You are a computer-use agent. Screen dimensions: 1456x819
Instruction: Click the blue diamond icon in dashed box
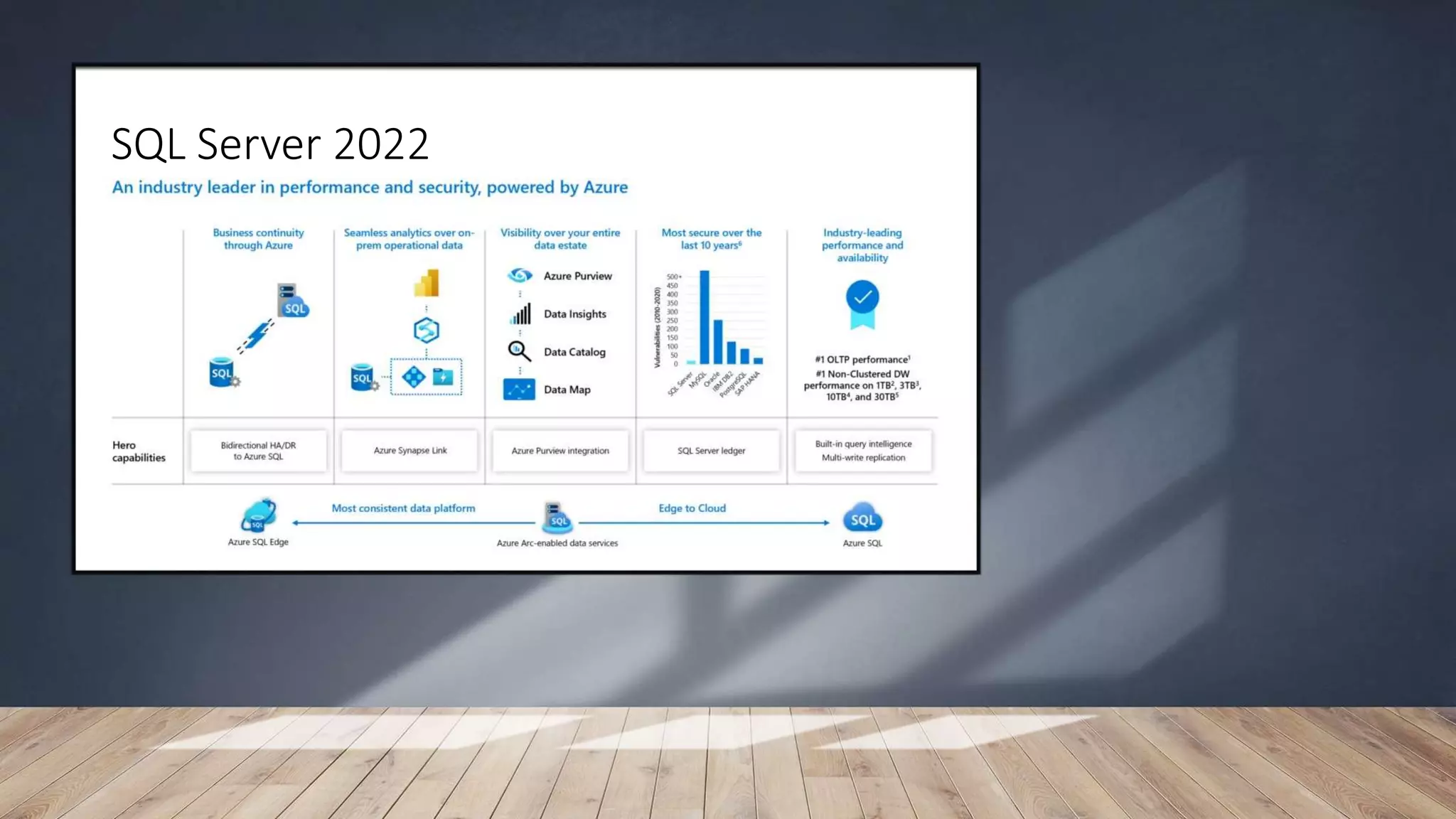[414, 376]
